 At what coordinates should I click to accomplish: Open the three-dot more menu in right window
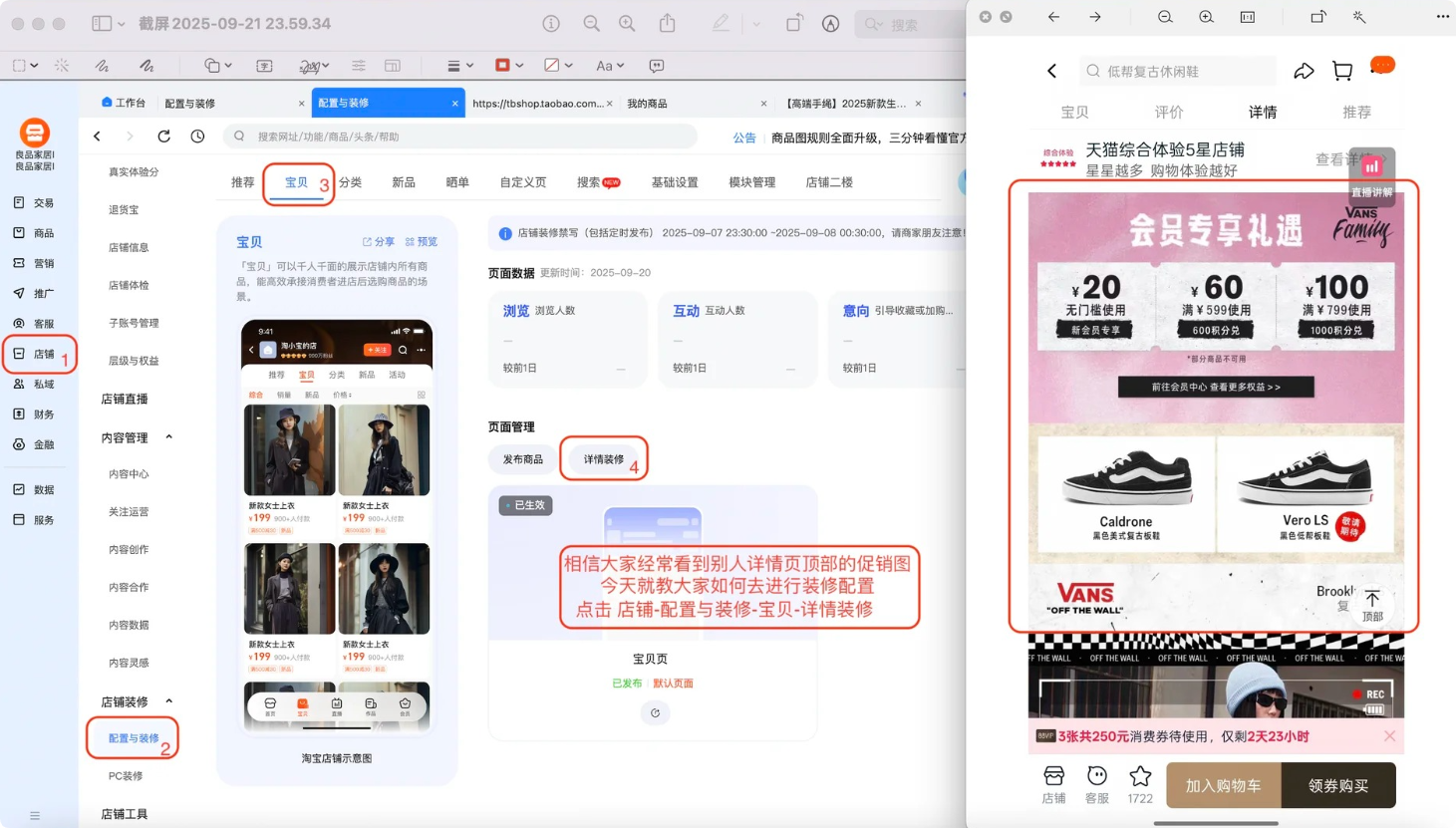pos(1443,17)
